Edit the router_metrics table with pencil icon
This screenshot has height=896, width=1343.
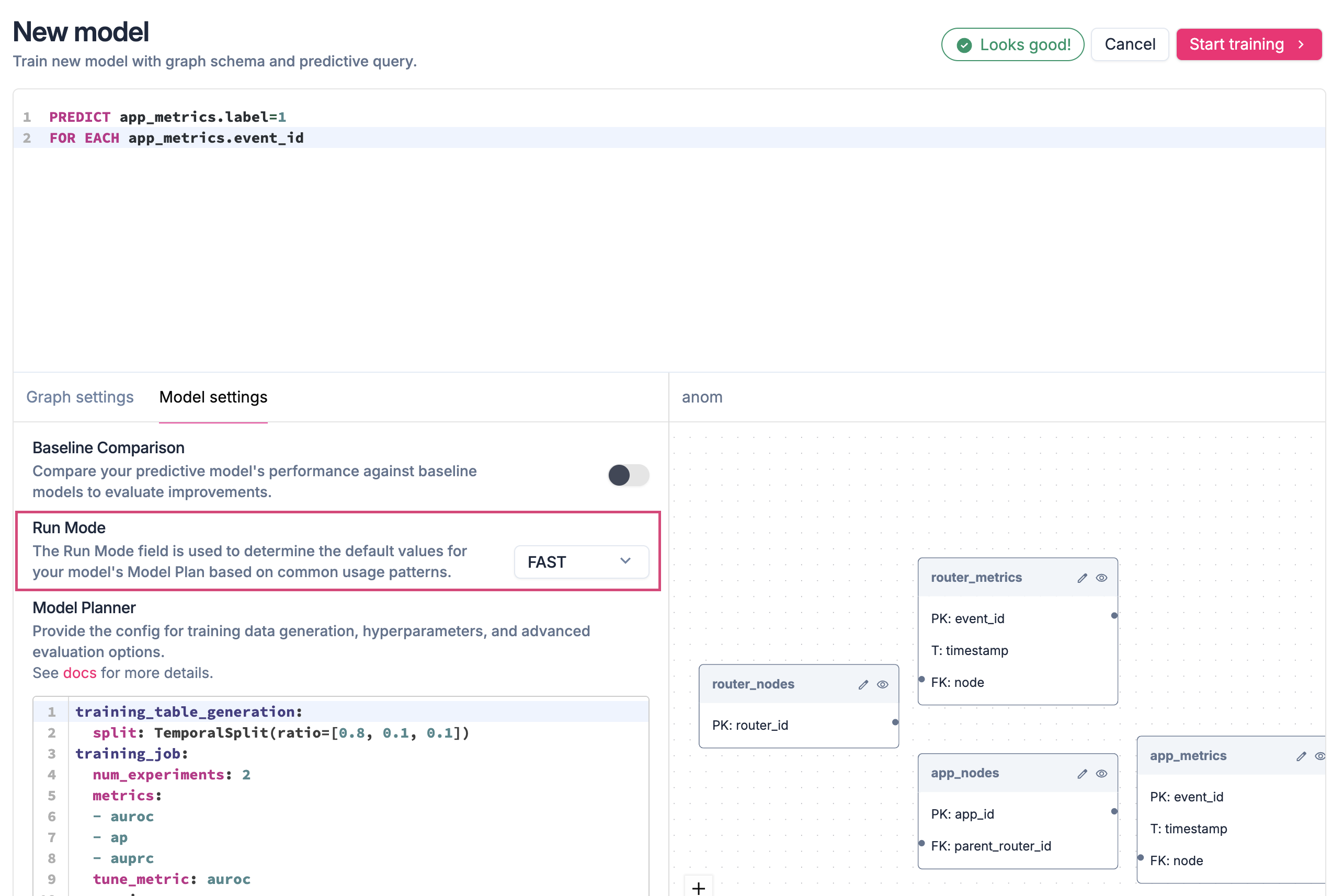tap(1082, 578)
